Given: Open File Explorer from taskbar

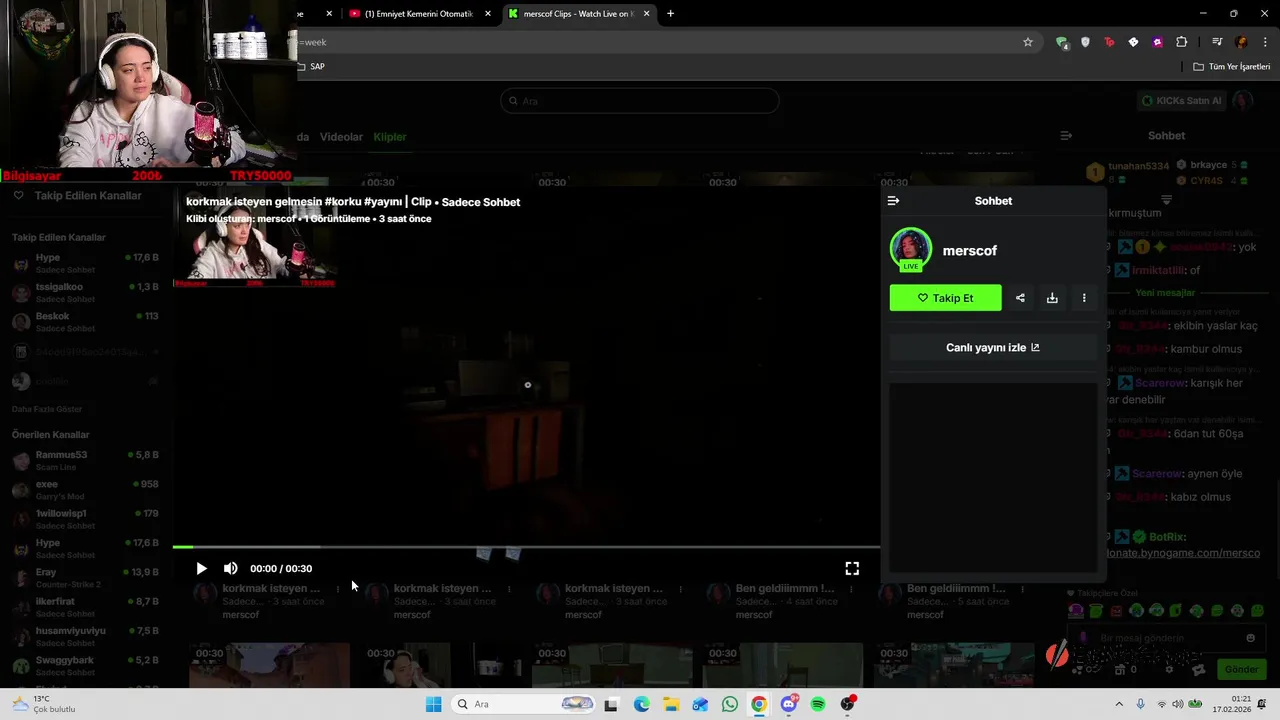Looking at the screenshot, I should pos(670,704).
